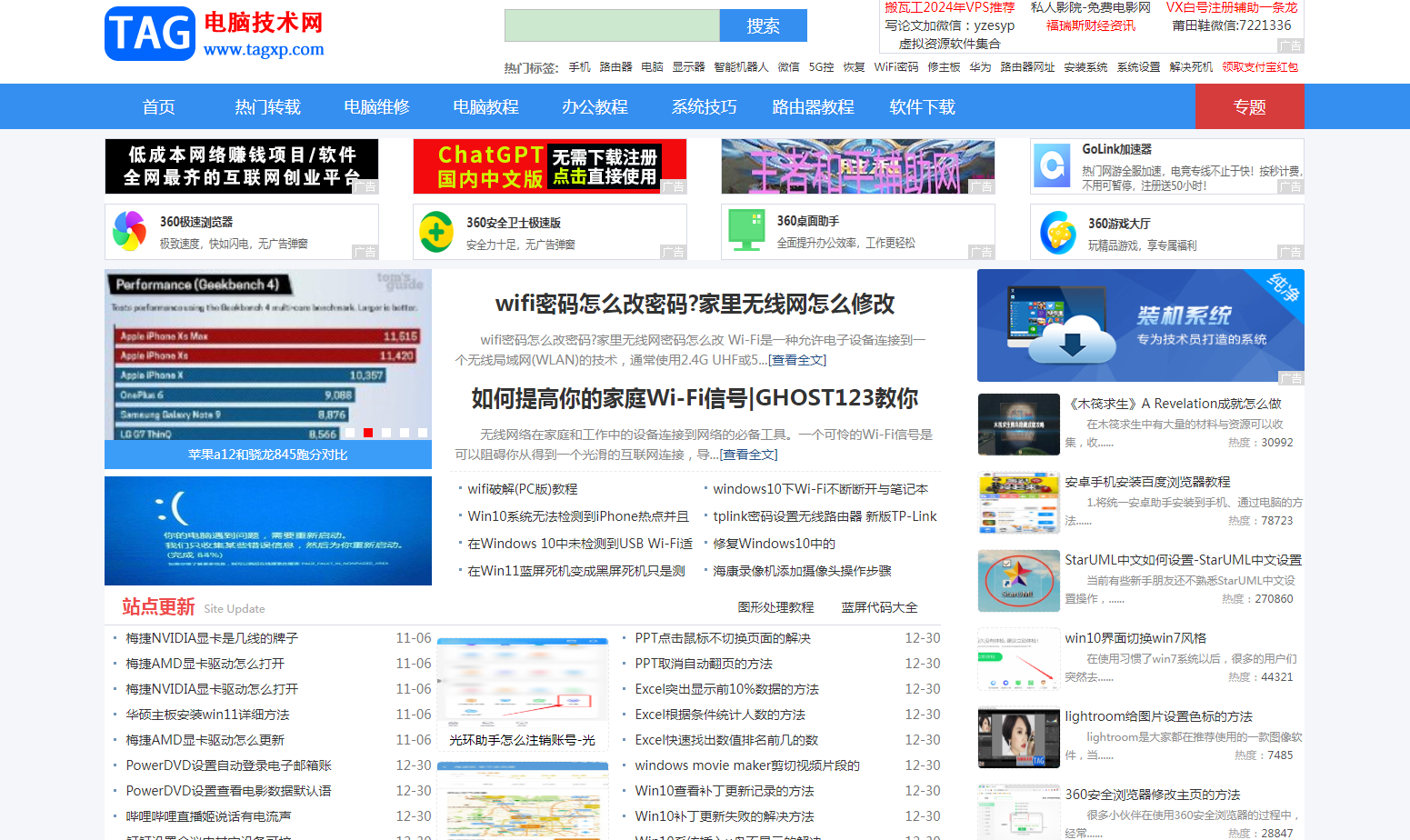Click the VX白号注册辅助一条龙 ad link
The height and width of the screenshot is (840, 1410).
tap(1232, 7)
